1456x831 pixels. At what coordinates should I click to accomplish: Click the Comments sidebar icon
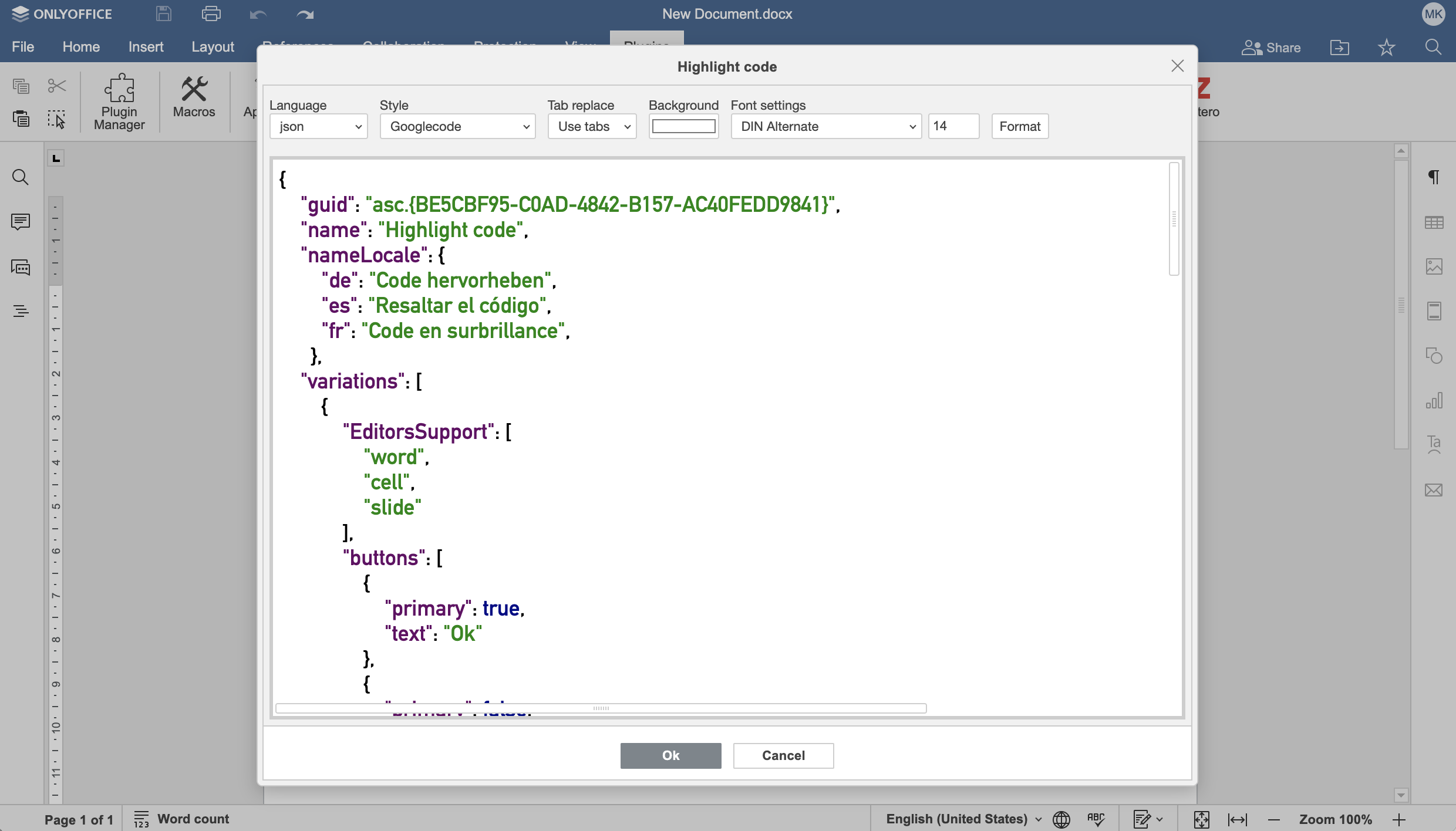click(x=21, y=222)
